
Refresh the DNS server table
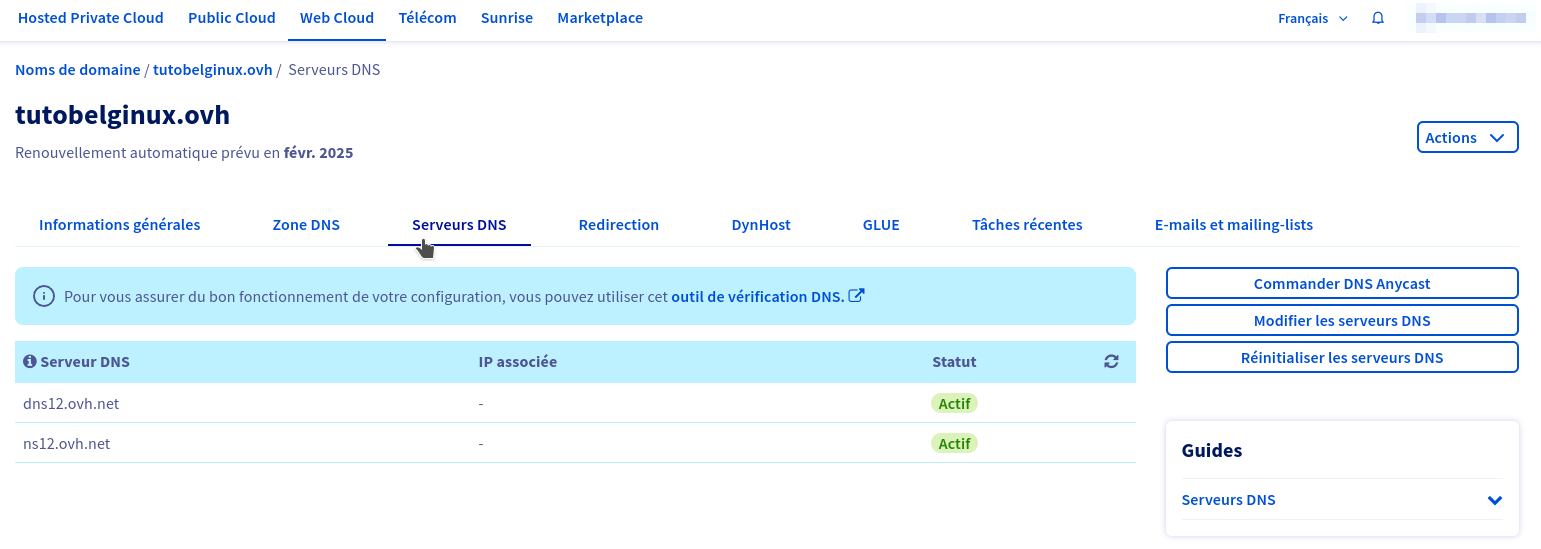[1111, 362]
